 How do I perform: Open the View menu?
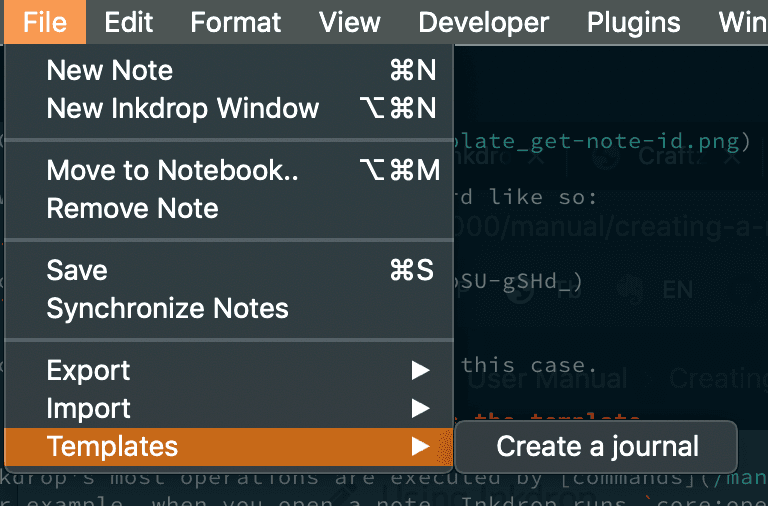pyautogui.click(x=350, y=22)
